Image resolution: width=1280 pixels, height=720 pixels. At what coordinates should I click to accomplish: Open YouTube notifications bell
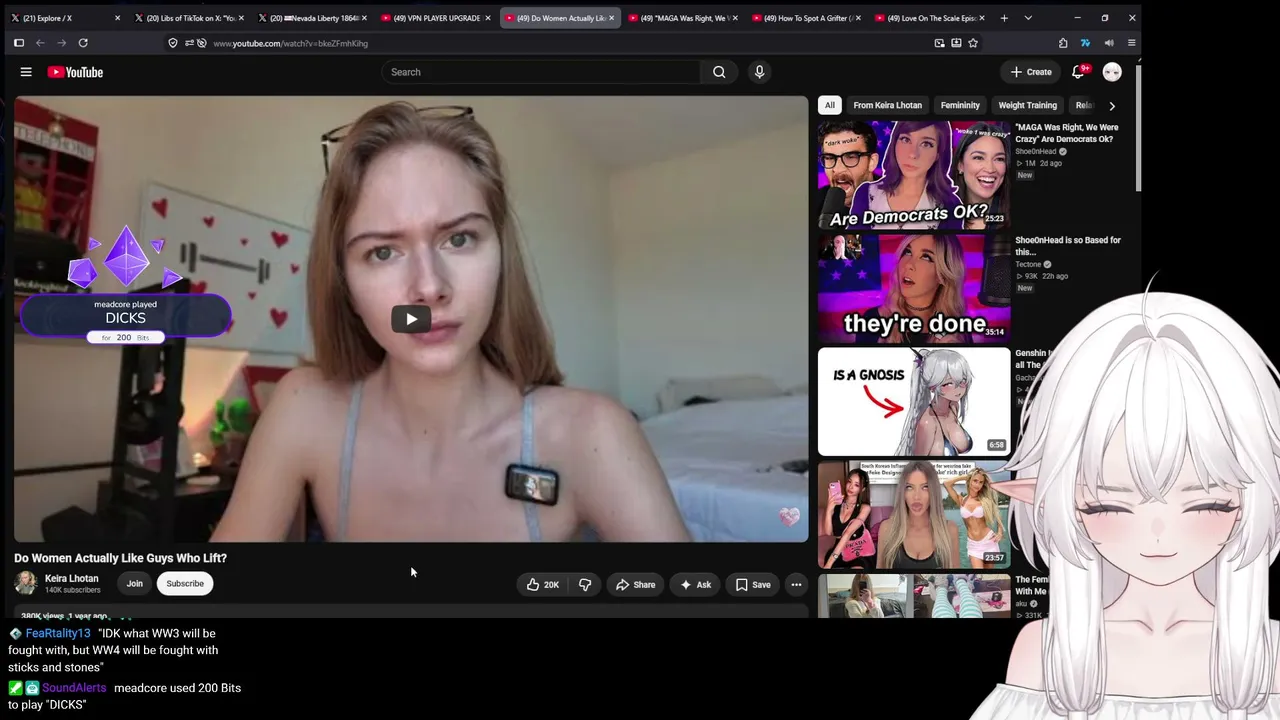click(x=1078, y=72)
